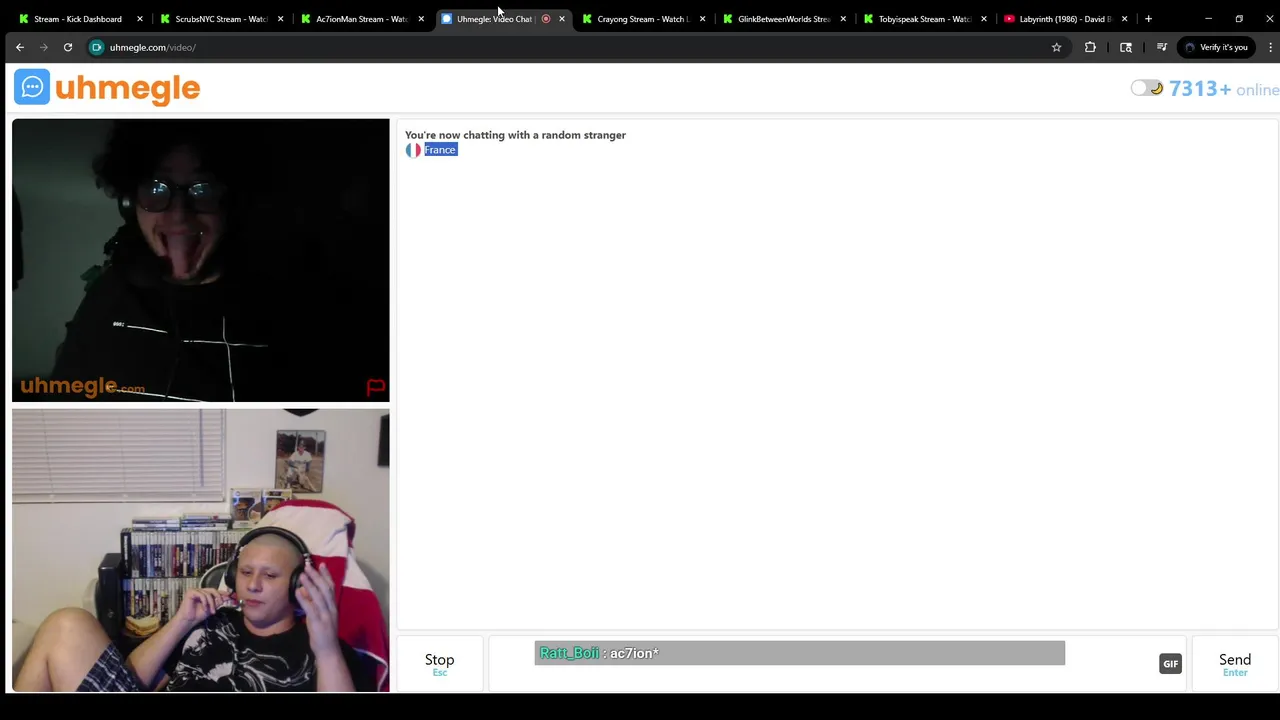Screen dimensions: 1280x720
Task: Close the Ac7ionMan Stream tab
Action: [421, 19]
